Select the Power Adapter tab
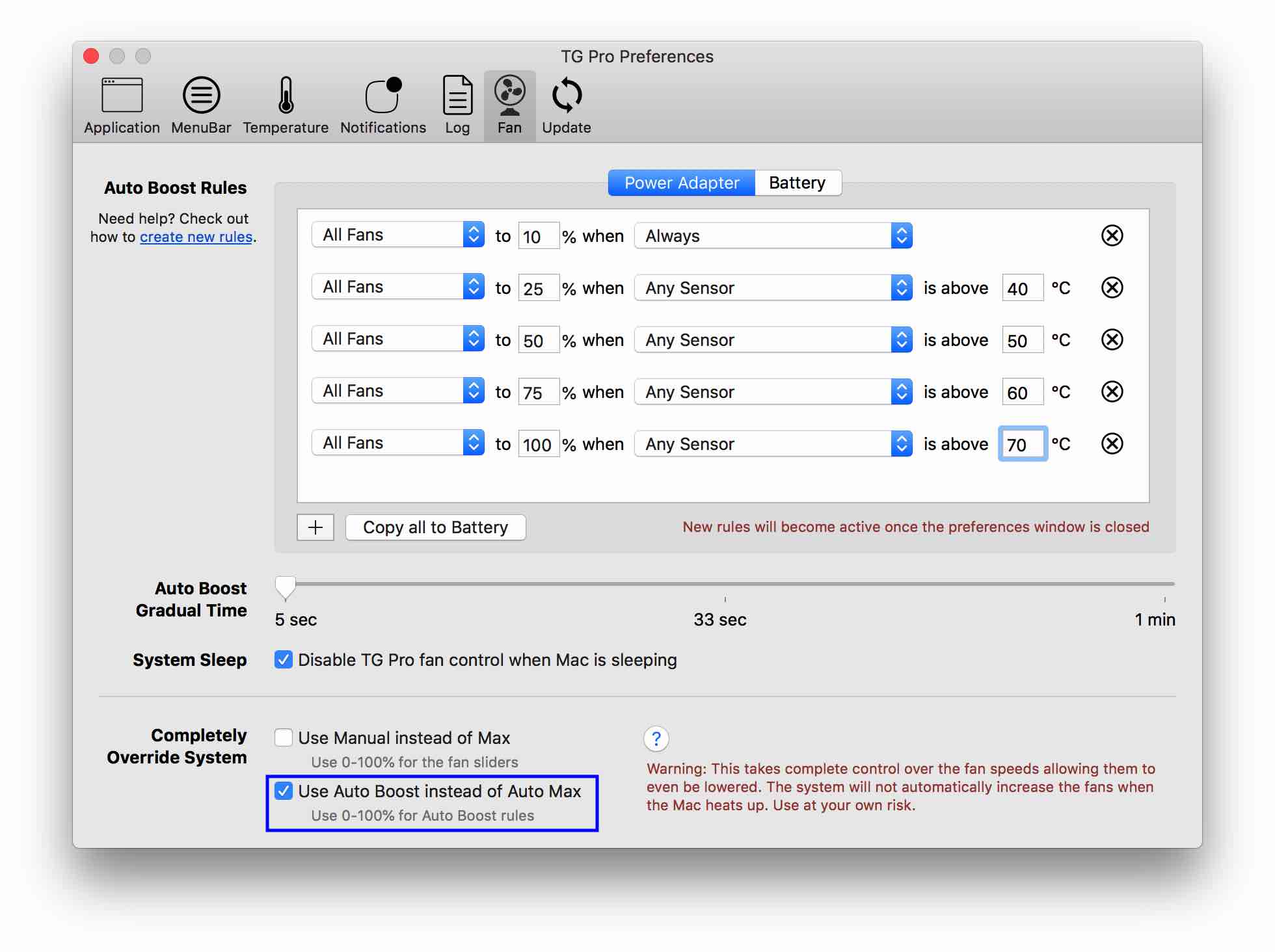Screen dimensions: 1275x952 click(x=681, y=183)
